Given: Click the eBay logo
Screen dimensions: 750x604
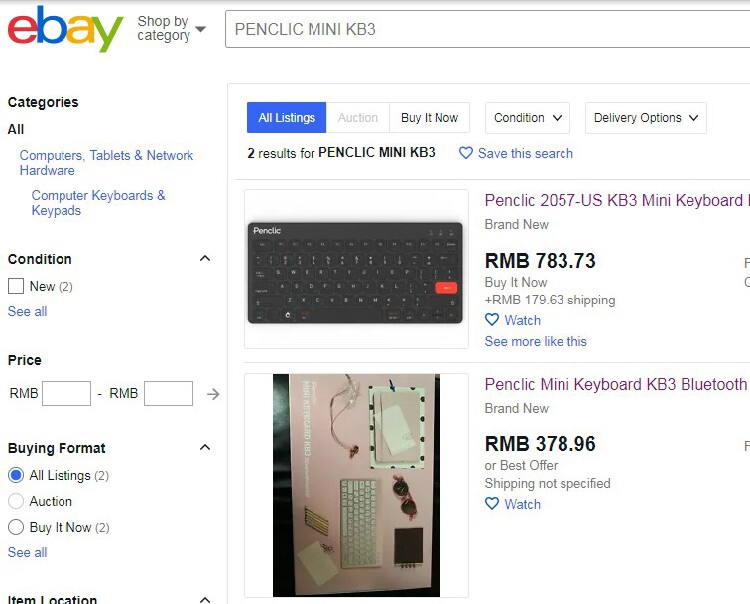Looking at the screenshot, I should 65,29.
